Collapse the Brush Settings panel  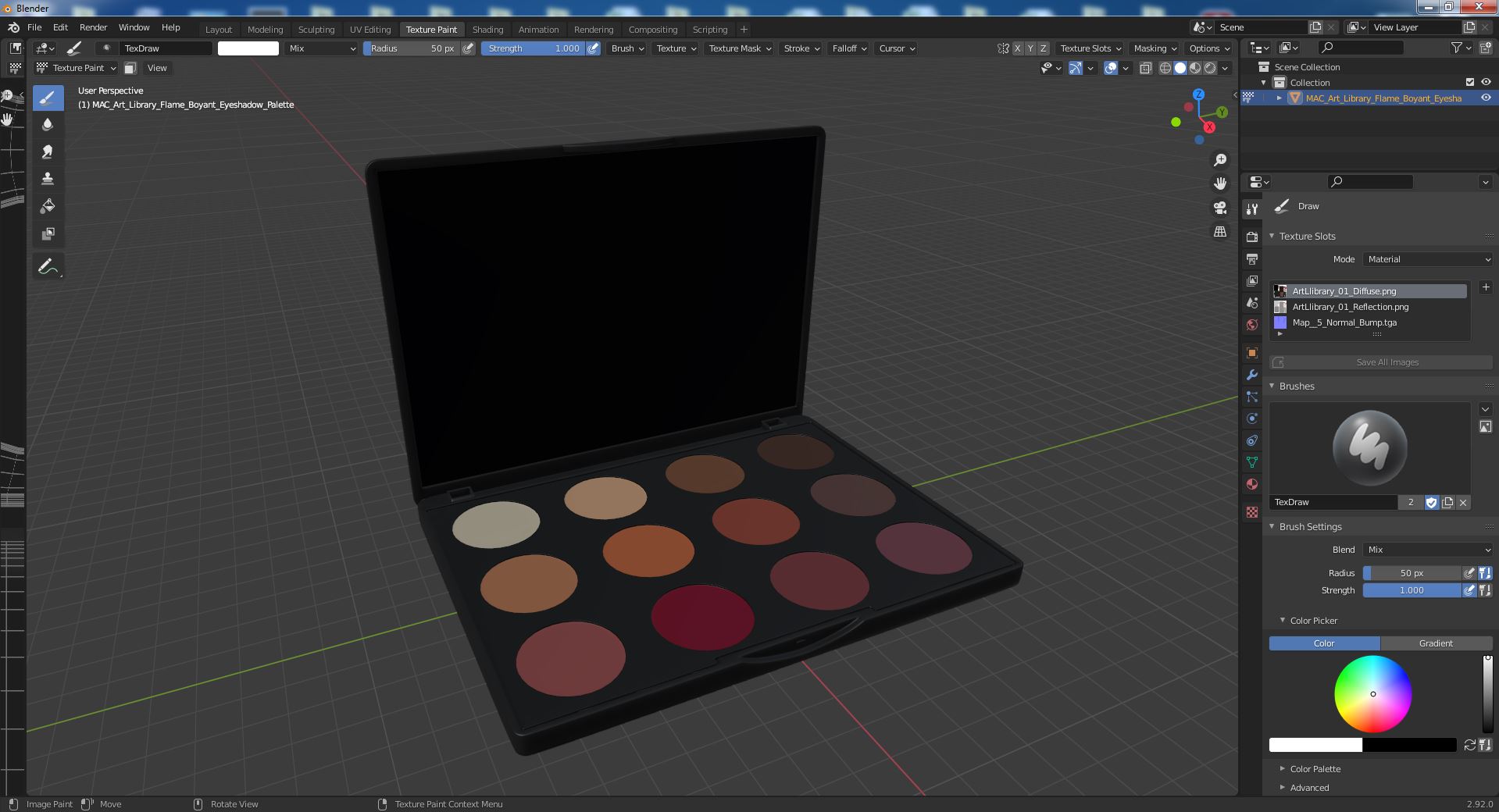click(x=1272, y=526)
